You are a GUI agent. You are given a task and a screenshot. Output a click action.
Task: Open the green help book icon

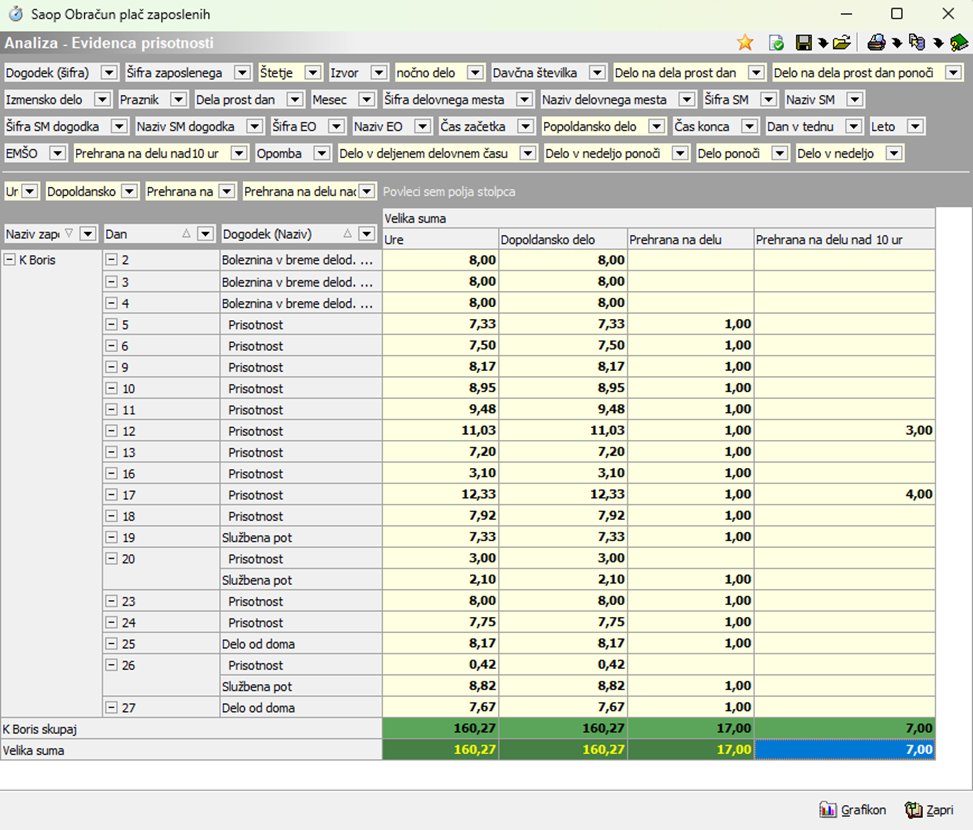pyautogui.click(x=959, y=43)
